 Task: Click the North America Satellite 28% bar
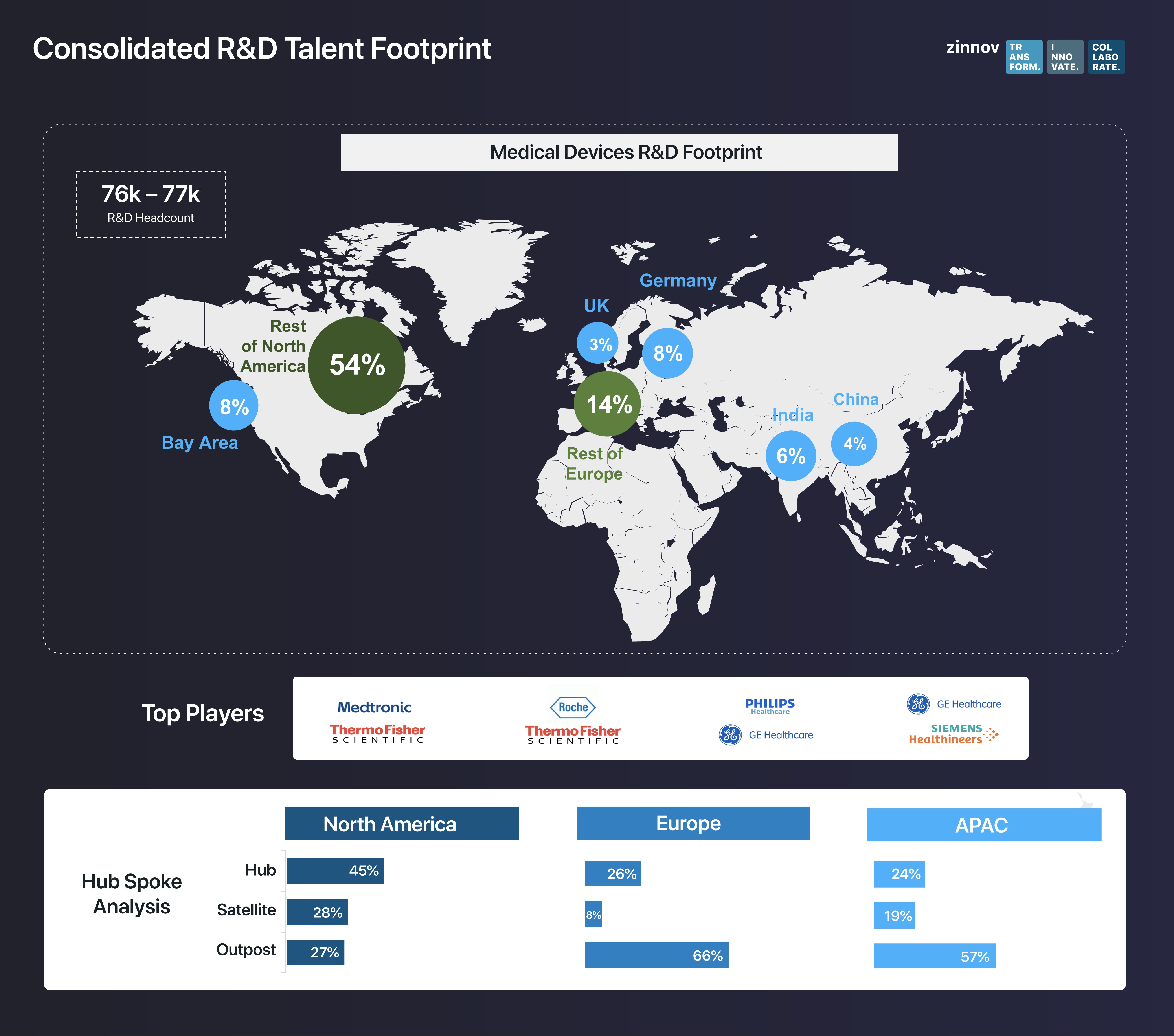coord(317,912)
